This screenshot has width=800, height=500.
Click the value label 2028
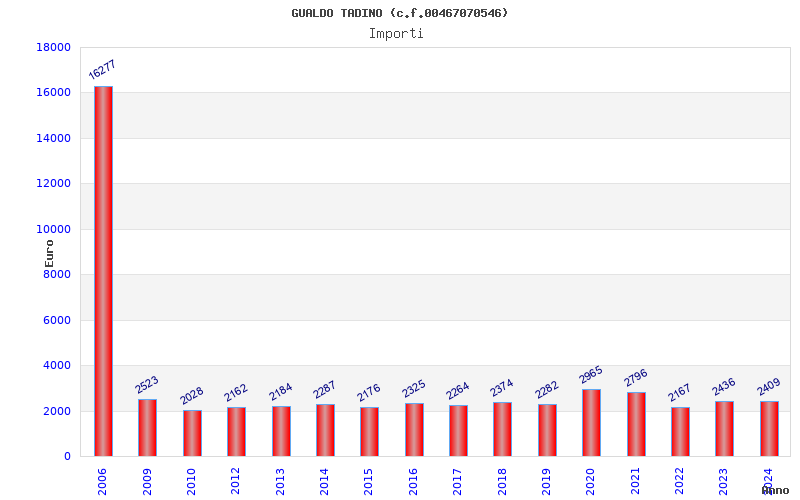point(192,396)
